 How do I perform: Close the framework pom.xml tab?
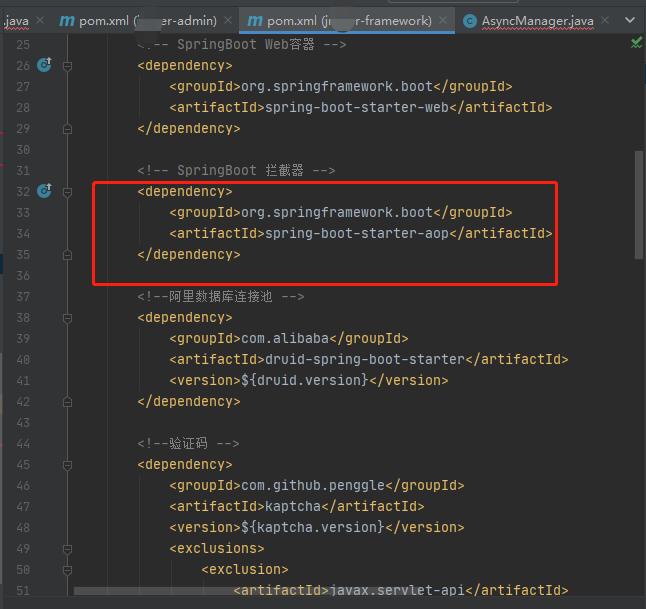[443, 20]
